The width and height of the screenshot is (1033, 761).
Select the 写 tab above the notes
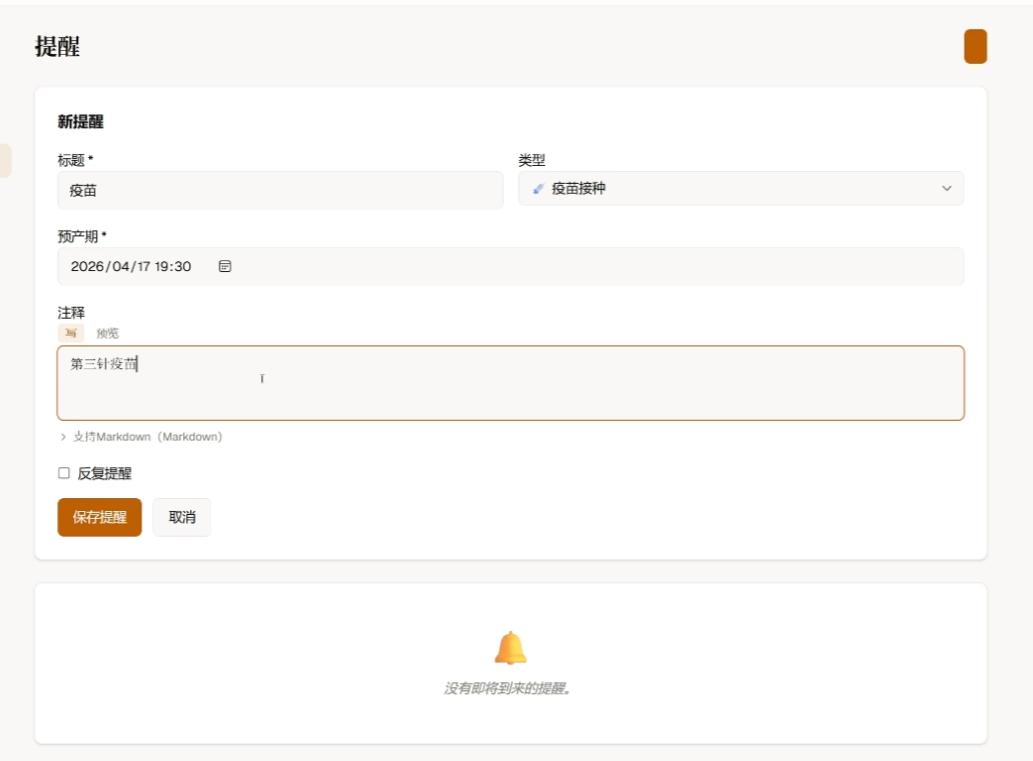(x=71, y=333)
